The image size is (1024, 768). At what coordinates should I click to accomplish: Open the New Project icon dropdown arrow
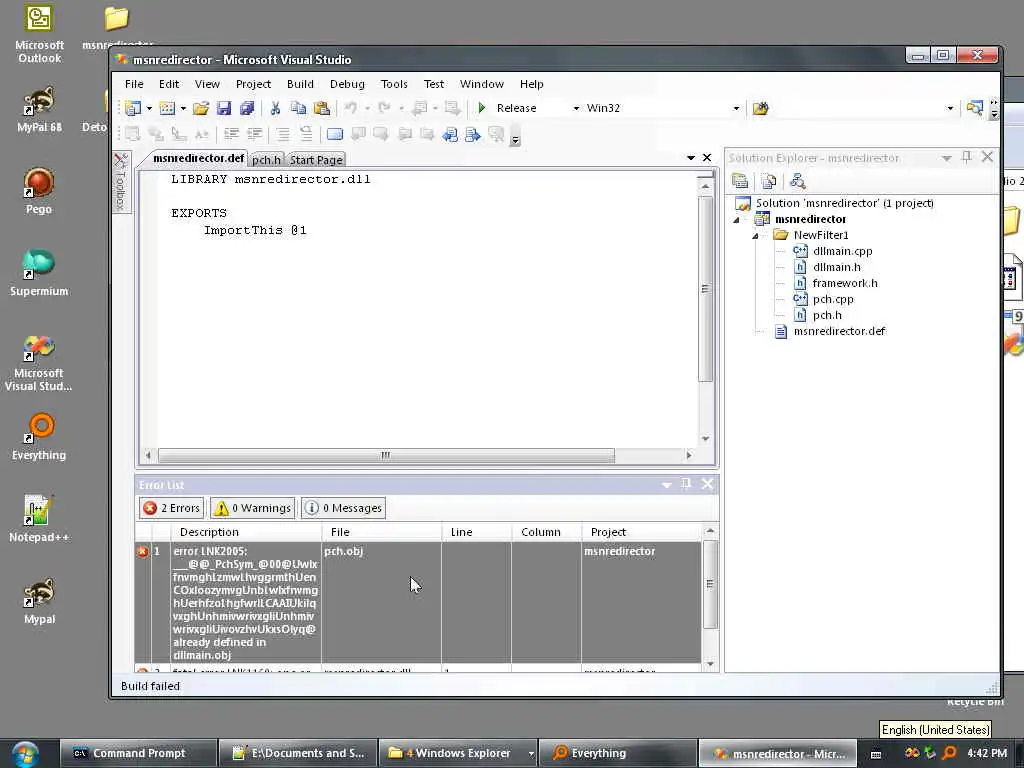pyautogui.click(x=149, y=108)
